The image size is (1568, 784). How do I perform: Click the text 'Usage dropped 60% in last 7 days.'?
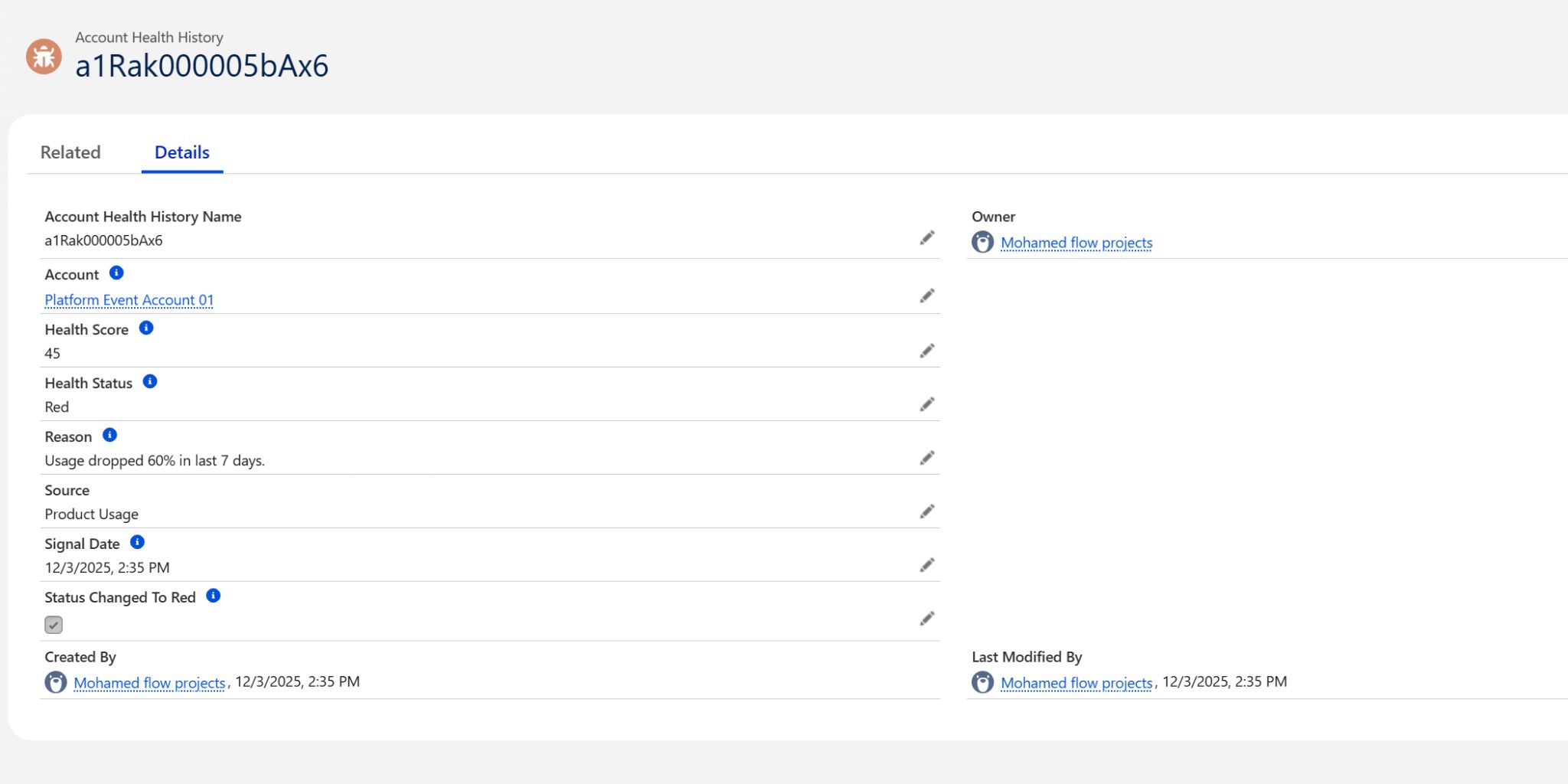click(155, 461)
